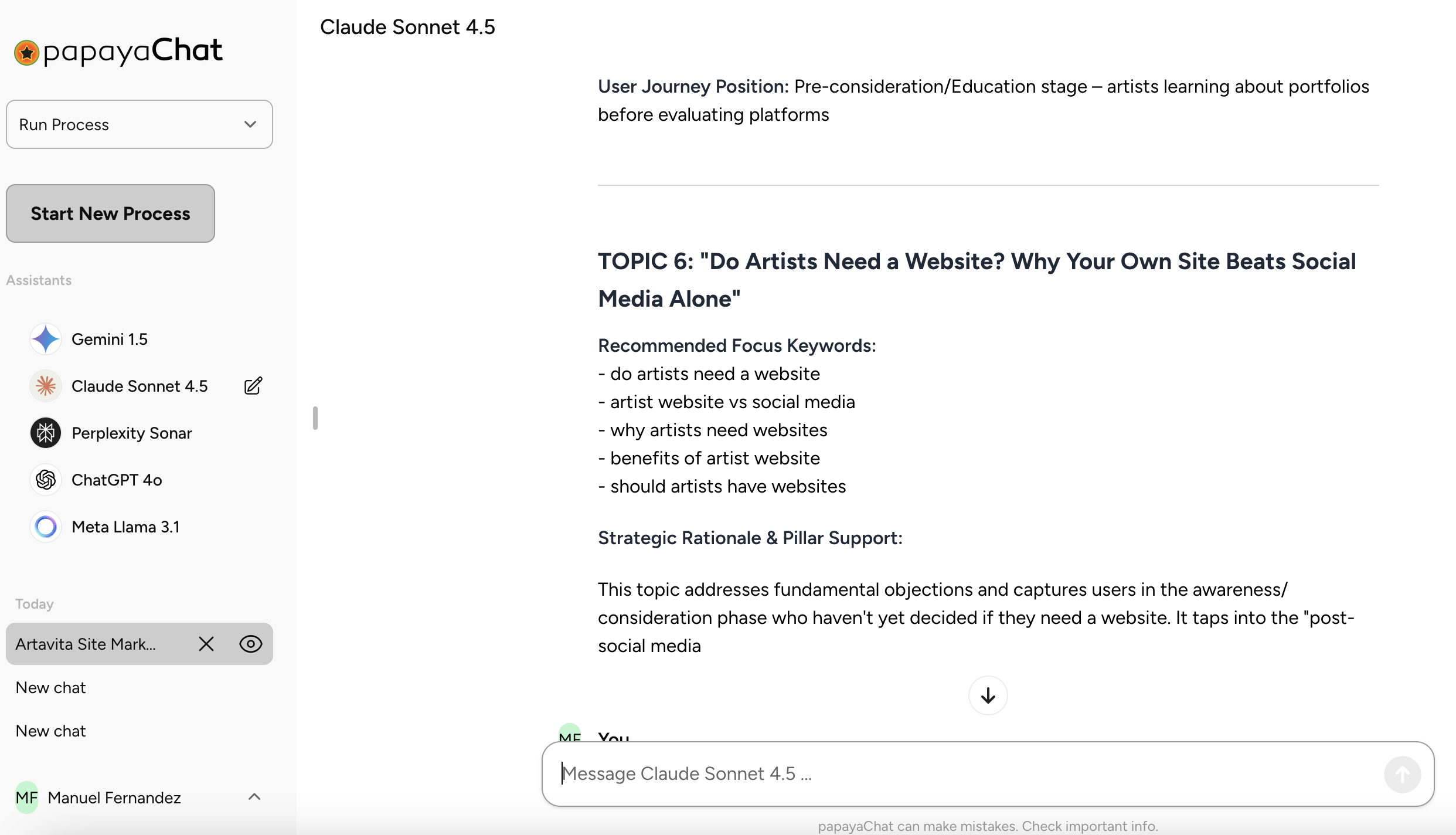Toggle the eye icon on Artavita chat
This screenshot has width=1456, height=835.
(x=251, y=644)
